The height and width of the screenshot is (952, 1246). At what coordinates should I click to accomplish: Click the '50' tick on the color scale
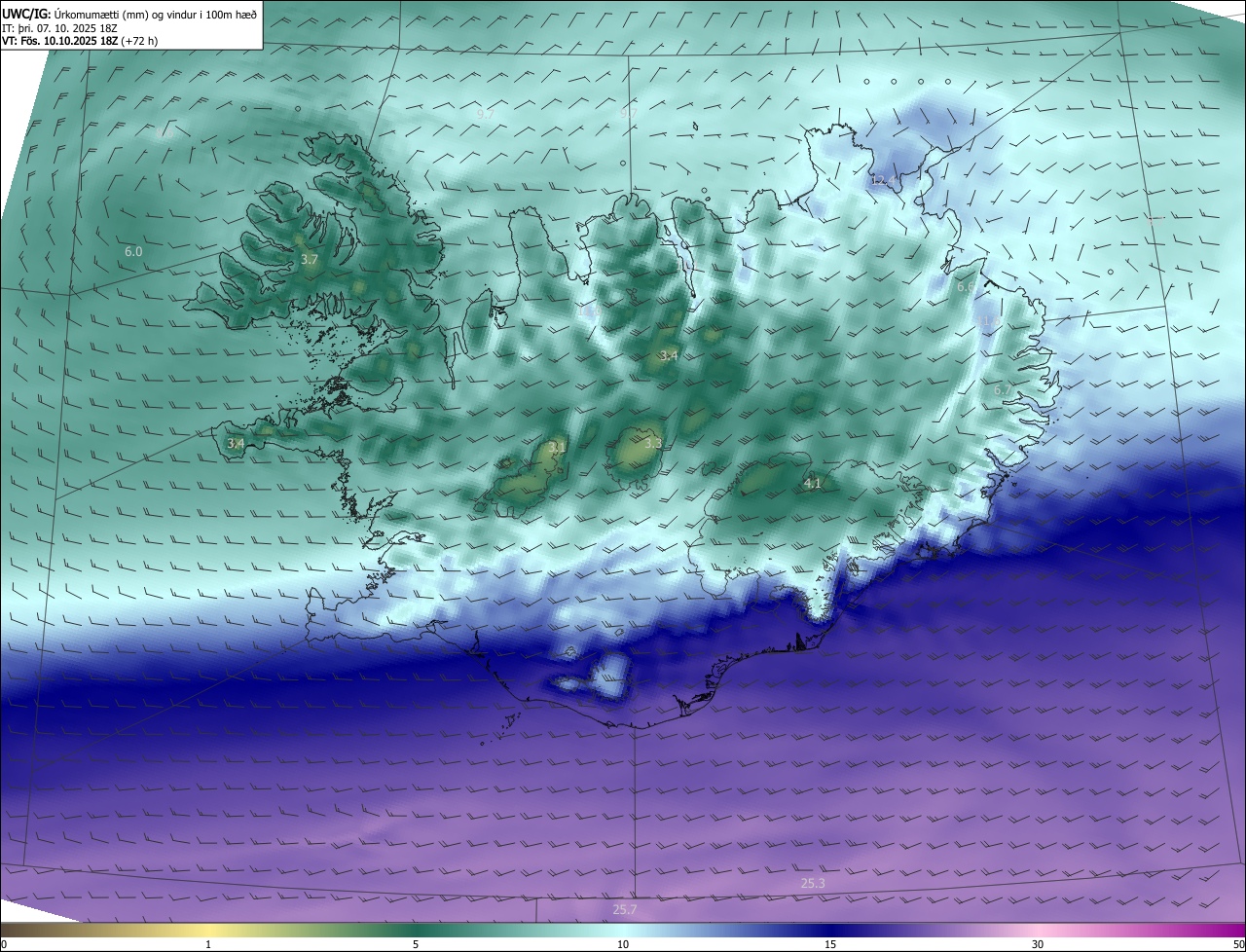point(1237,944)
